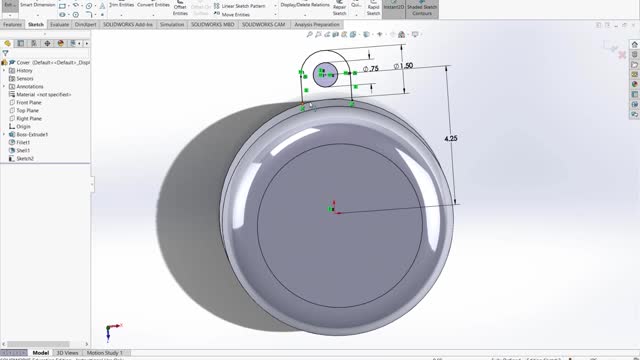Select the Slot sketch tool
Viewport: 640px width, 360px height.
tap(62, 15)
